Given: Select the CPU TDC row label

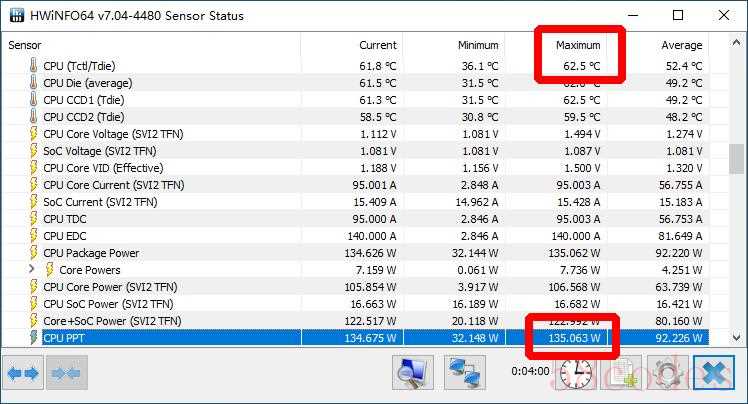Looking at the screenshot, I should (65, 219).
